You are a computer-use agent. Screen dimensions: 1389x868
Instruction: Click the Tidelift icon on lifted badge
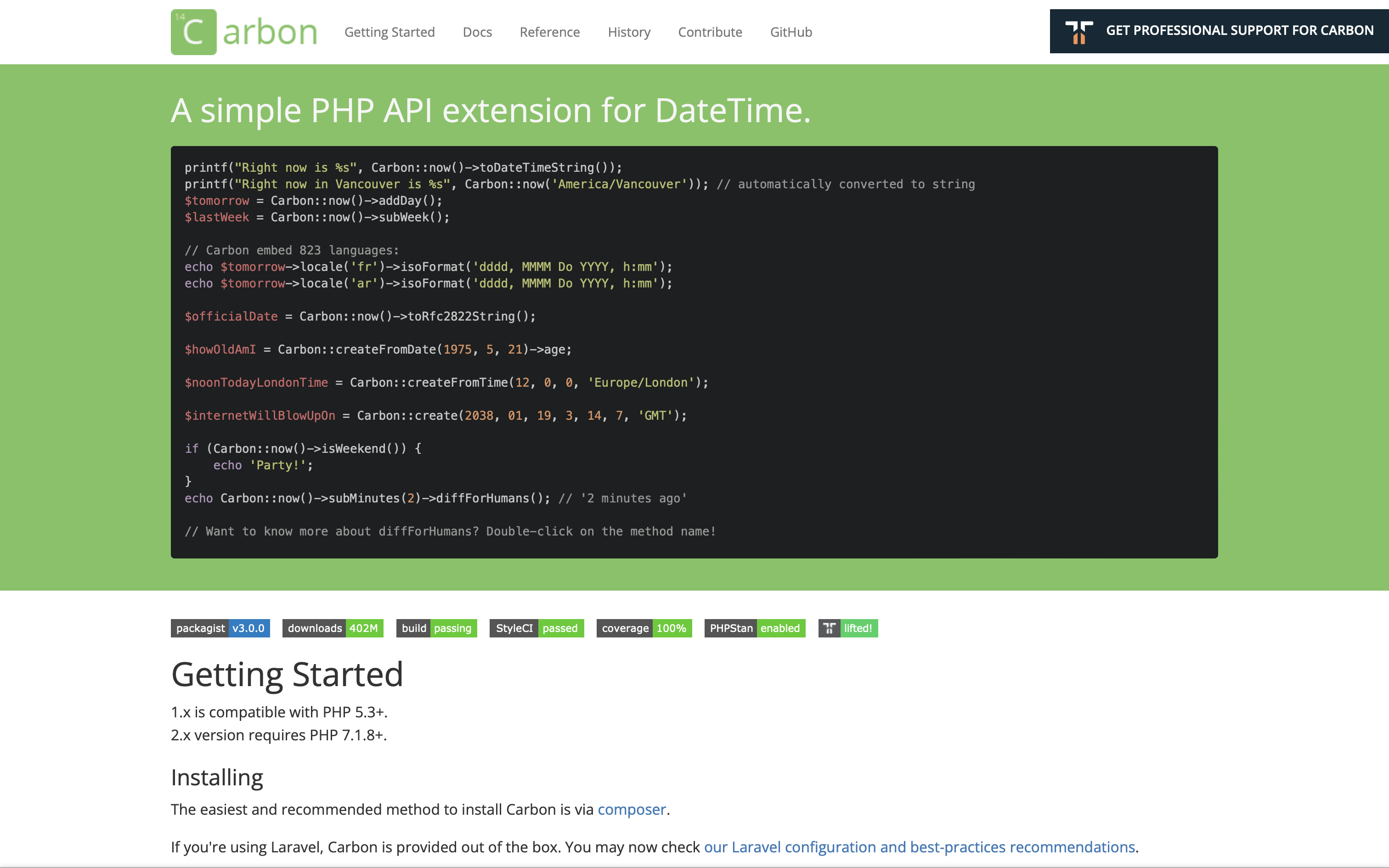[x=829, y=628]
